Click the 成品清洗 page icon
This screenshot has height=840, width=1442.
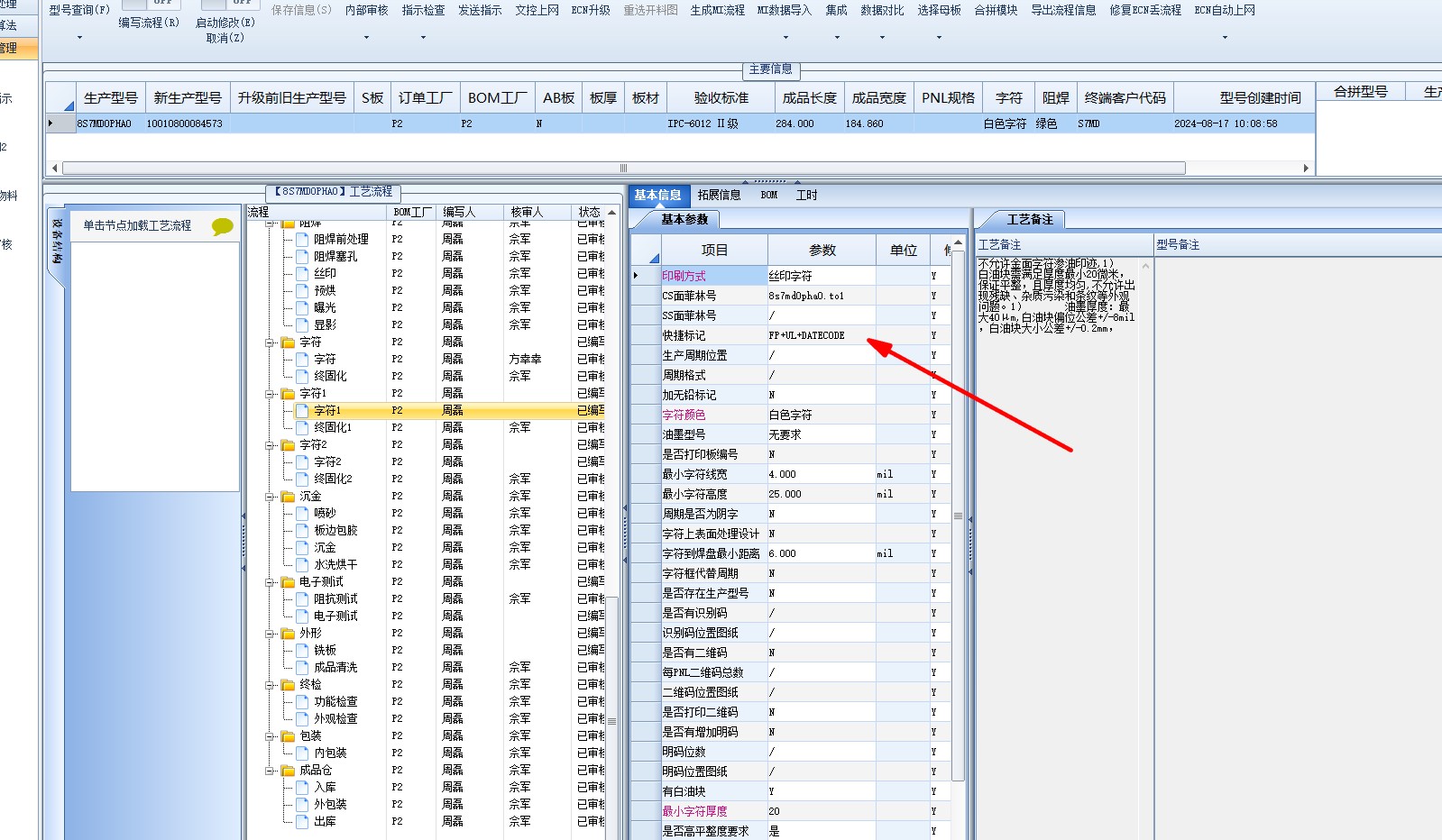(x=303, y=667)
